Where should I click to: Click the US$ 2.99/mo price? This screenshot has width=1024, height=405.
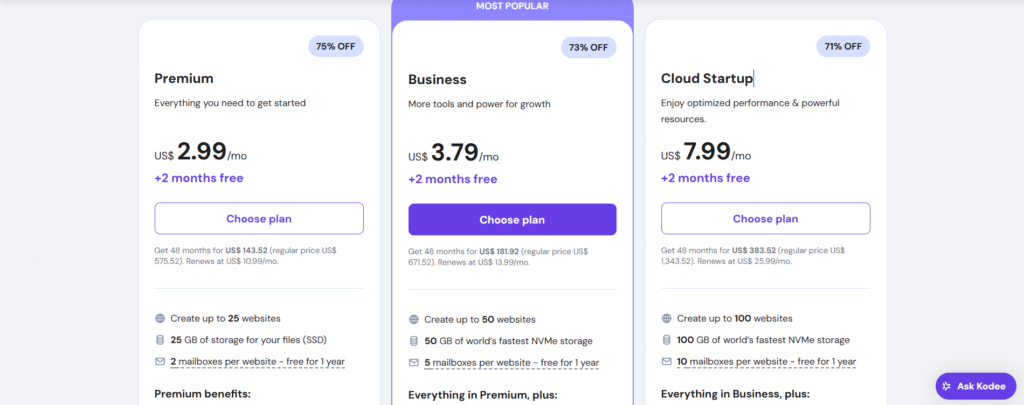(x=201, y=152)
